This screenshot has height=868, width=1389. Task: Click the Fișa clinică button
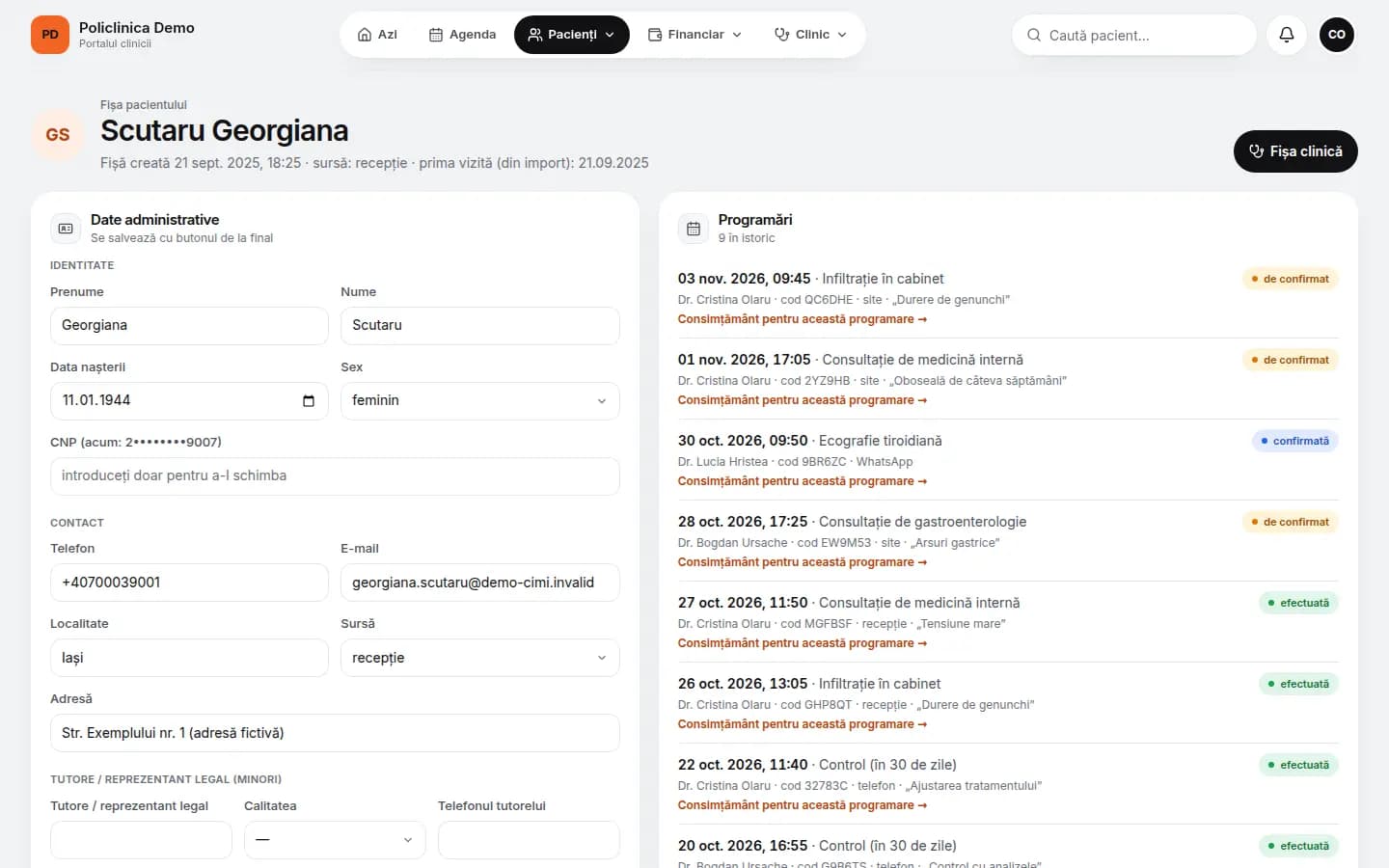[x=1295, y=151]
